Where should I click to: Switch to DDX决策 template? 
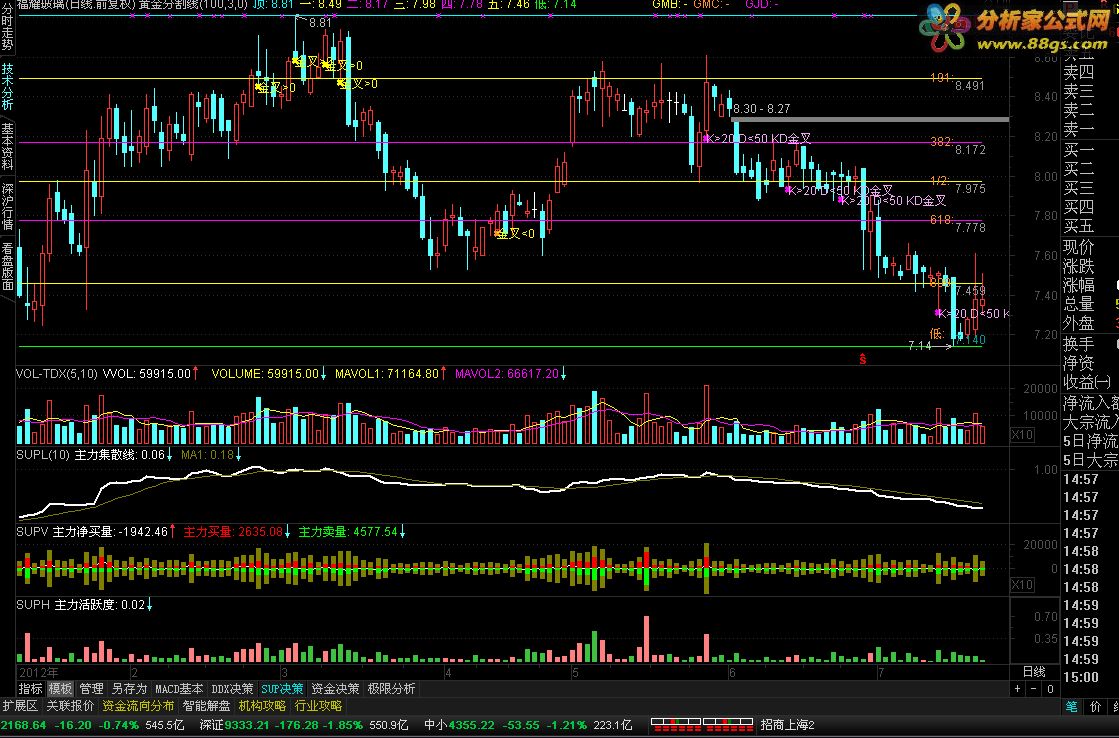[233, 689]
